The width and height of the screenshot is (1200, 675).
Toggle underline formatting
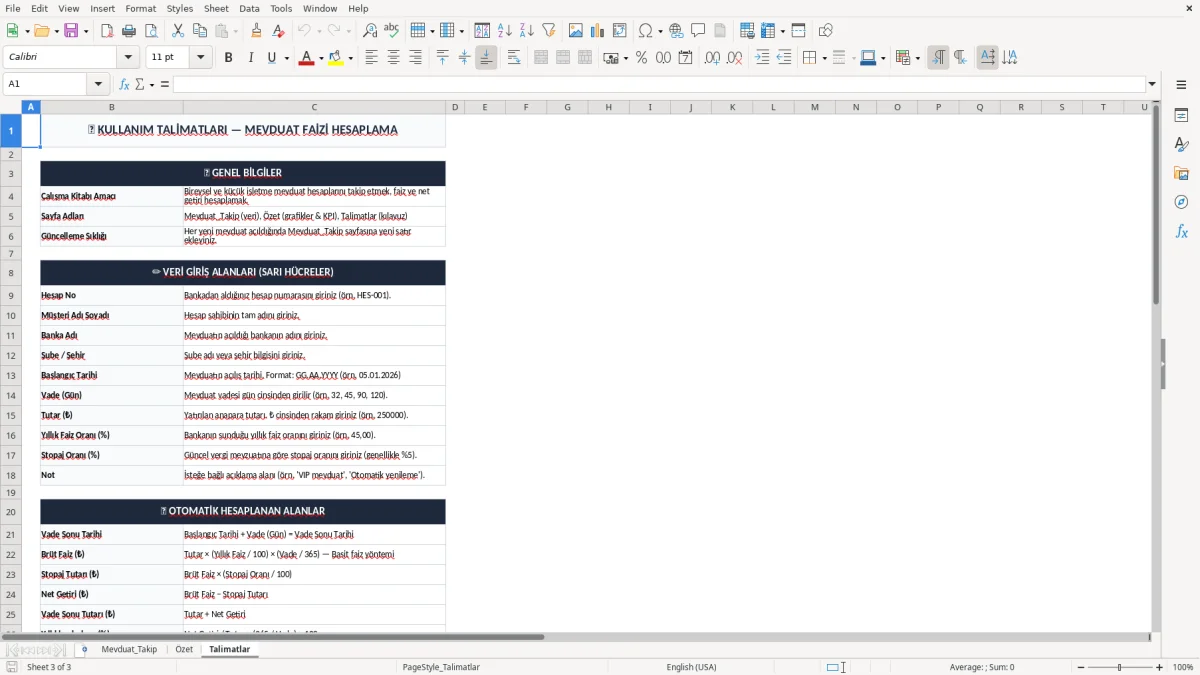[271, 58]
